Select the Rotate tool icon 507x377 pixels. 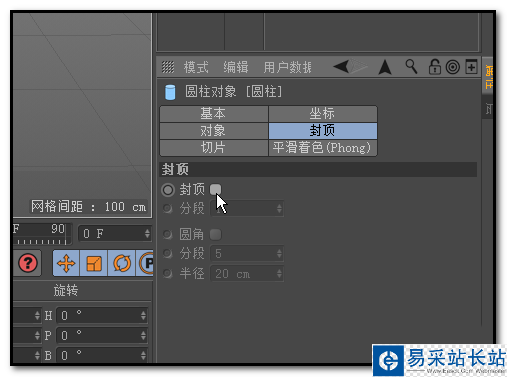click(x=122, y=263)
